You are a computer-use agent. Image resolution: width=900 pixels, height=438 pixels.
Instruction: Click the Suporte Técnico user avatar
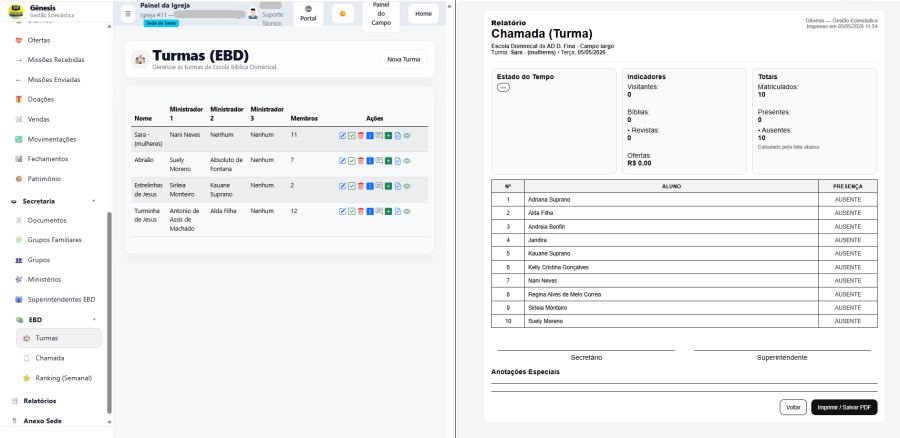pos(253,14)
